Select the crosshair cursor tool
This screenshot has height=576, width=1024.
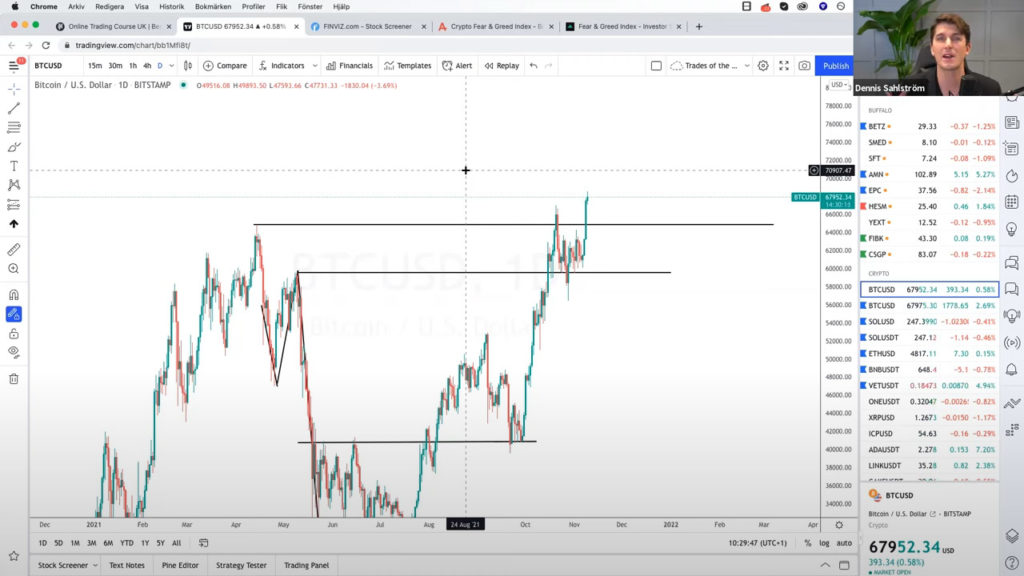pos(14,89)
